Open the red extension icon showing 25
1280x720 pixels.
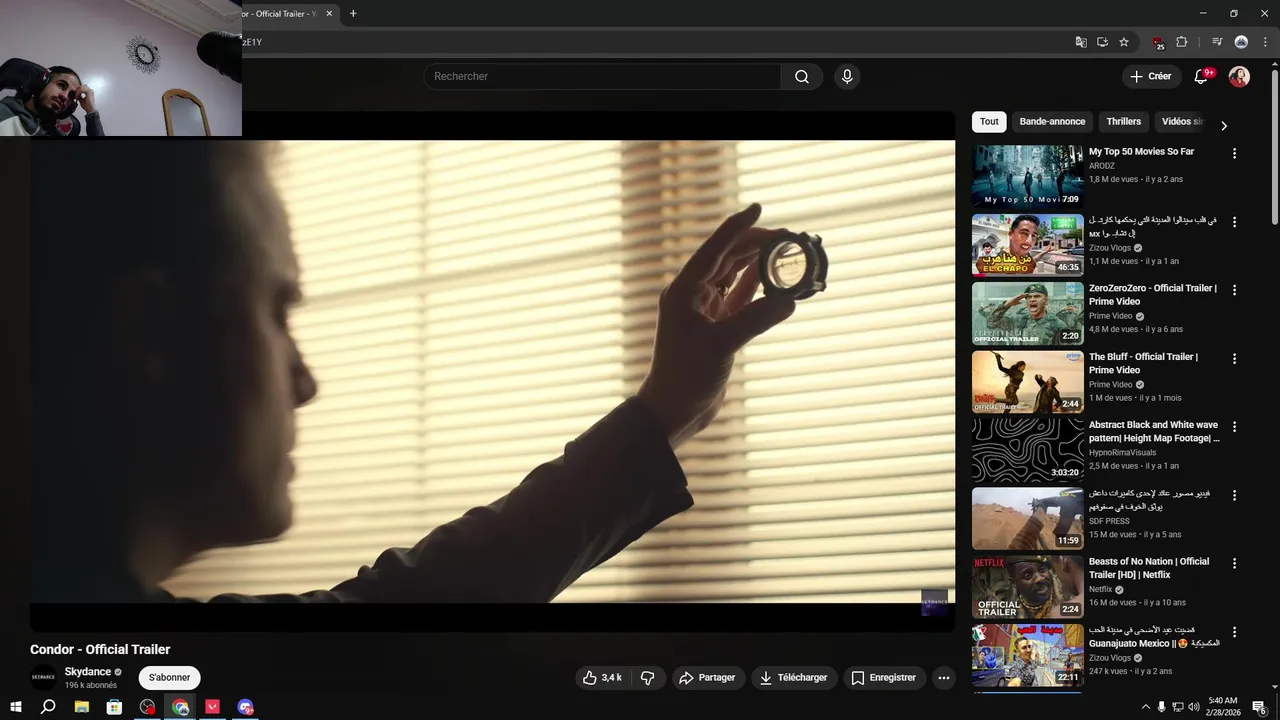pos(1158,42)
